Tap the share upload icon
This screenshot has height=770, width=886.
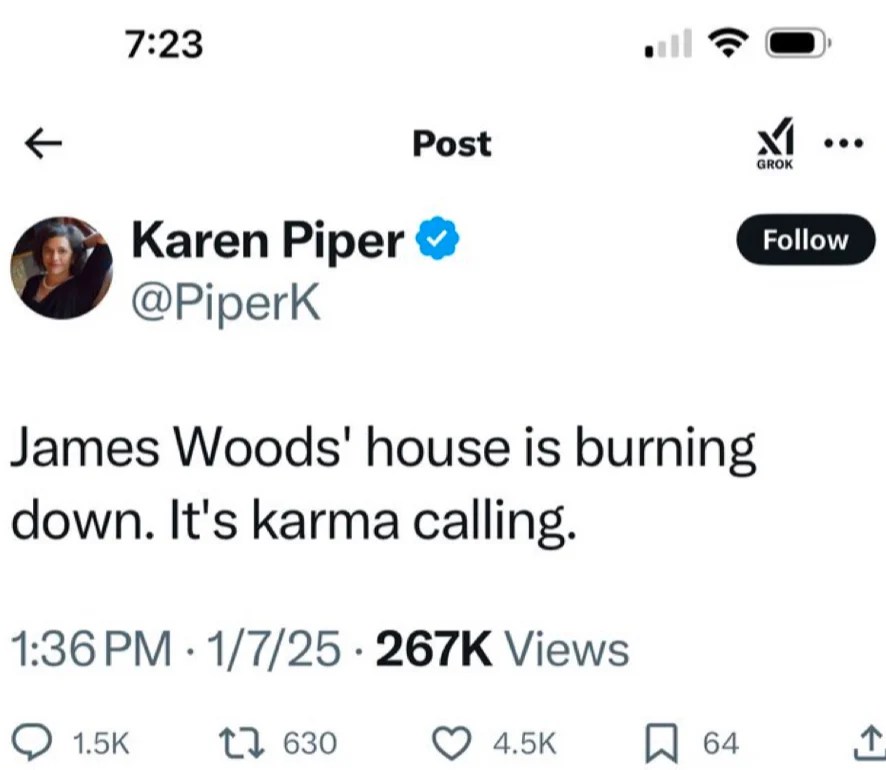coord(869,742)
